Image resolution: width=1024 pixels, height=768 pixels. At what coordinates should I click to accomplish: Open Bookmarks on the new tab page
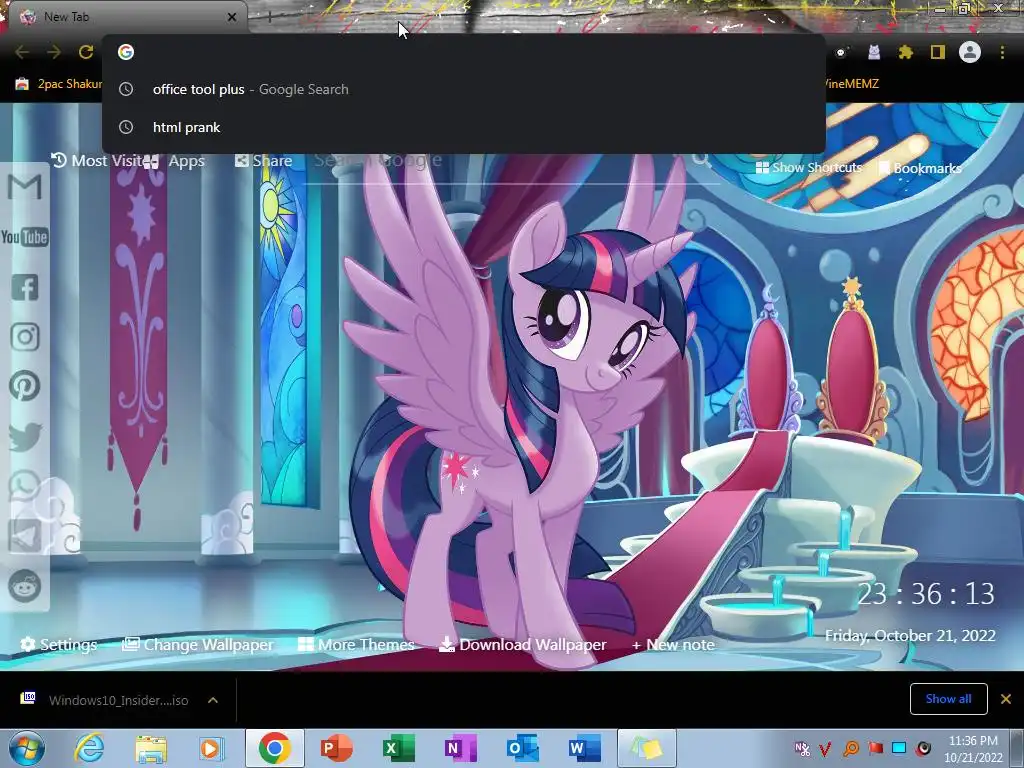tap(921, 168)
